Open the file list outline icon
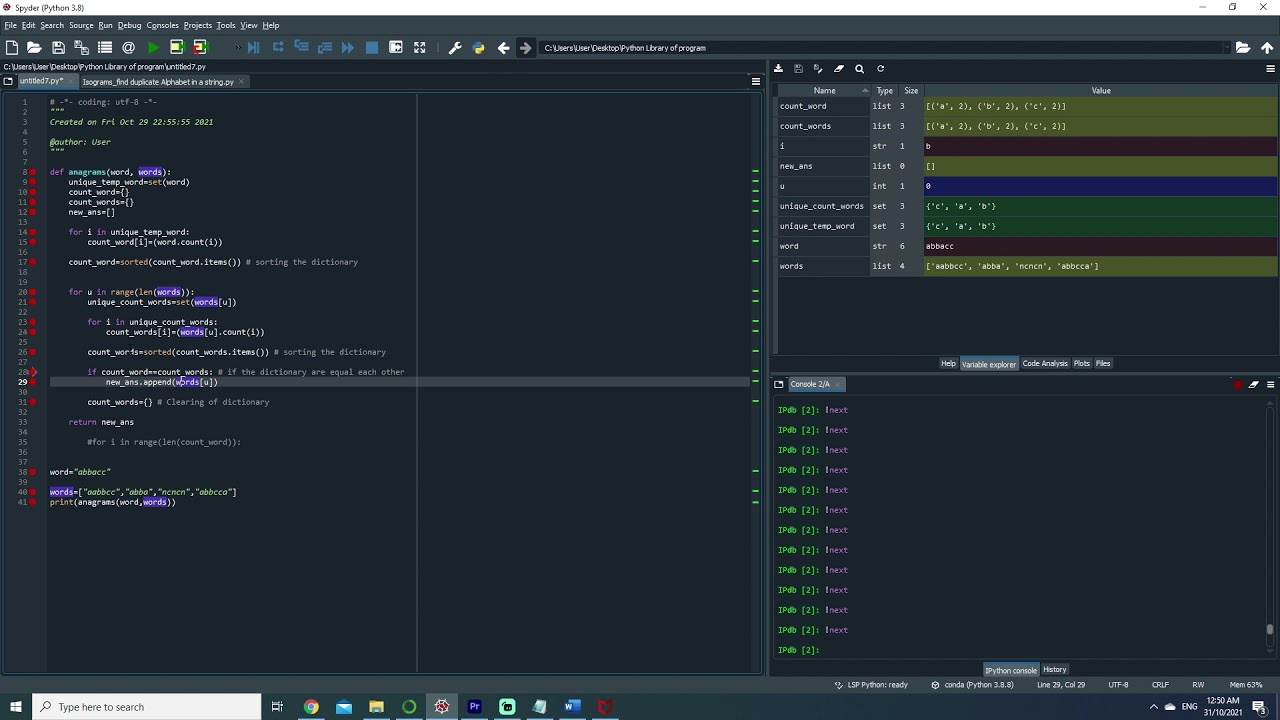This screenshot has width=1280, height=720. tap(105, 47)
